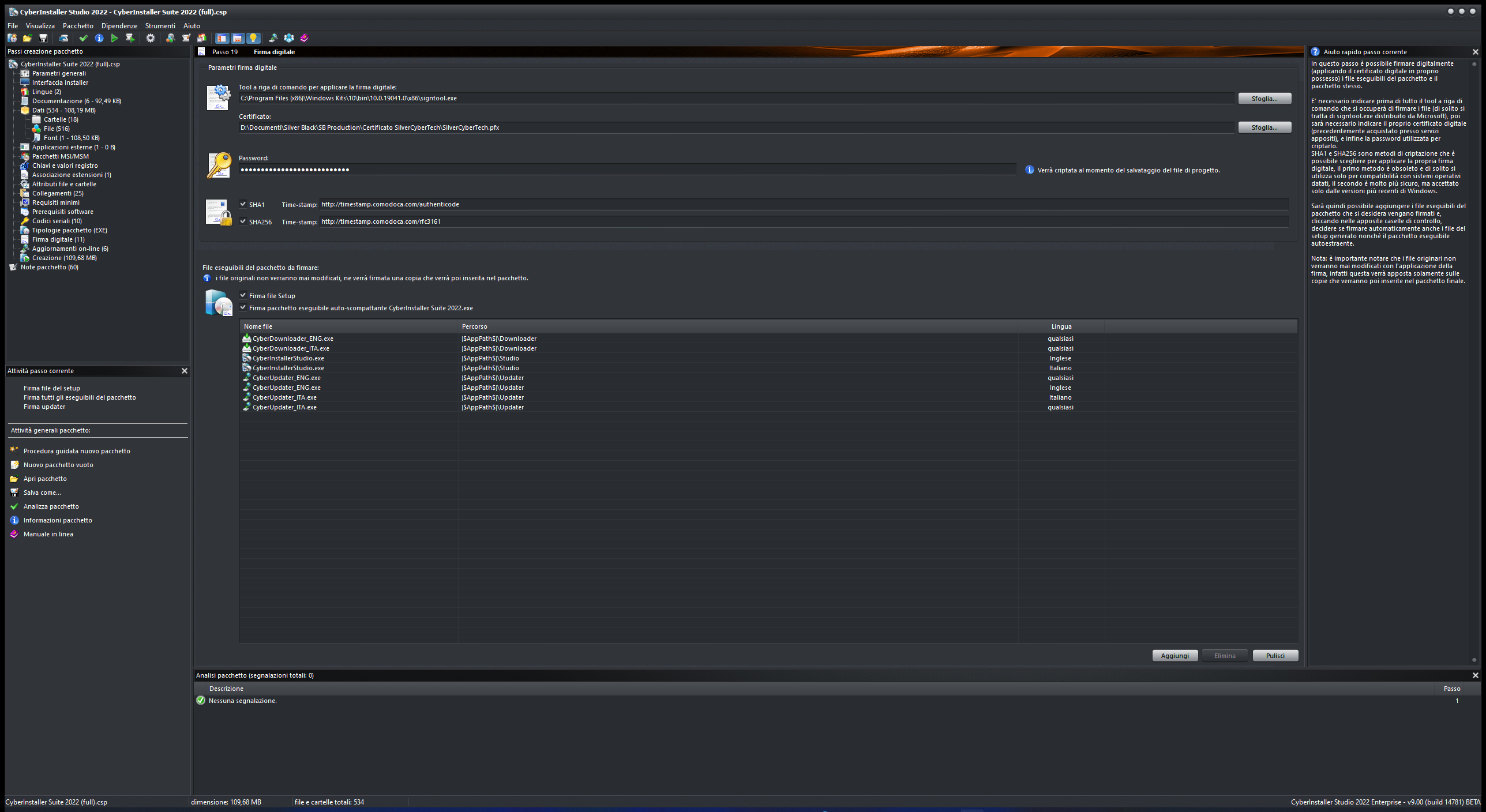Screen dimensions: 1486x812
Task: Click the script with green arrow toolbar icon
Action: 130,38
